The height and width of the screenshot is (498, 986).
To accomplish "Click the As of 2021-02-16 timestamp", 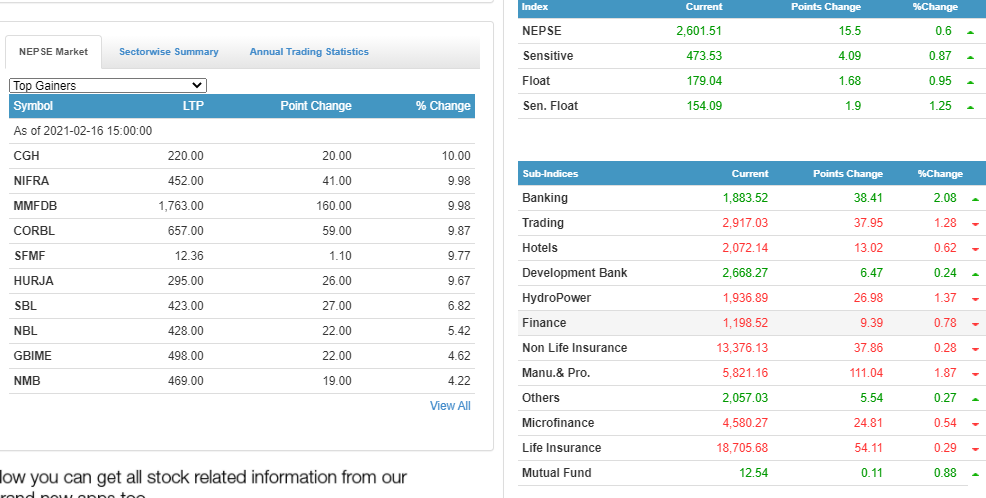I will click(x=83, y=131).
